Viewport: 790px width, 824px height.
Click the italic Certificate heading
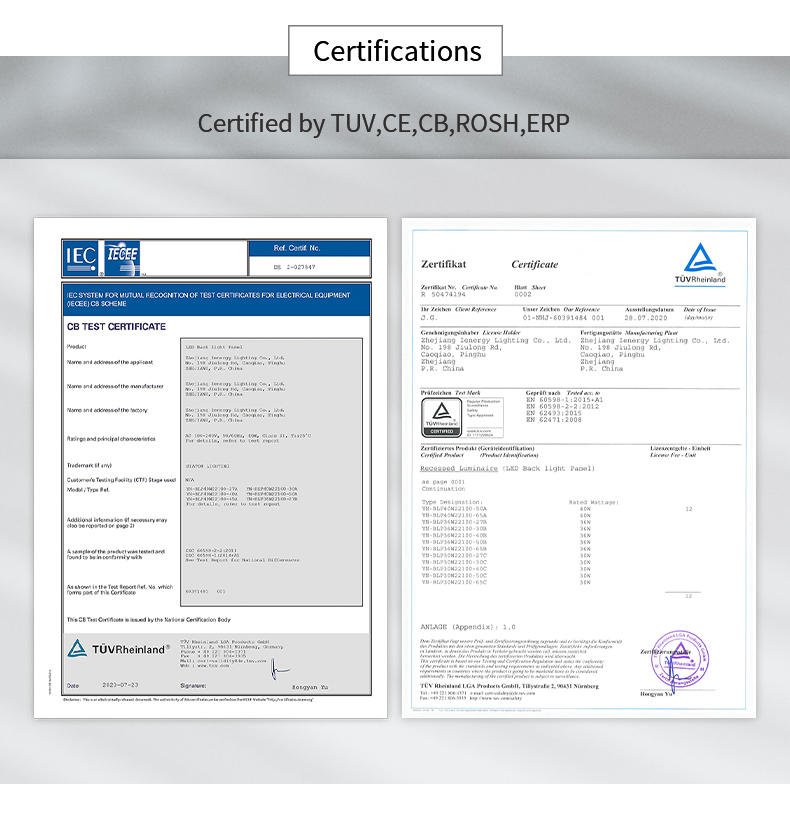(535, 264)
